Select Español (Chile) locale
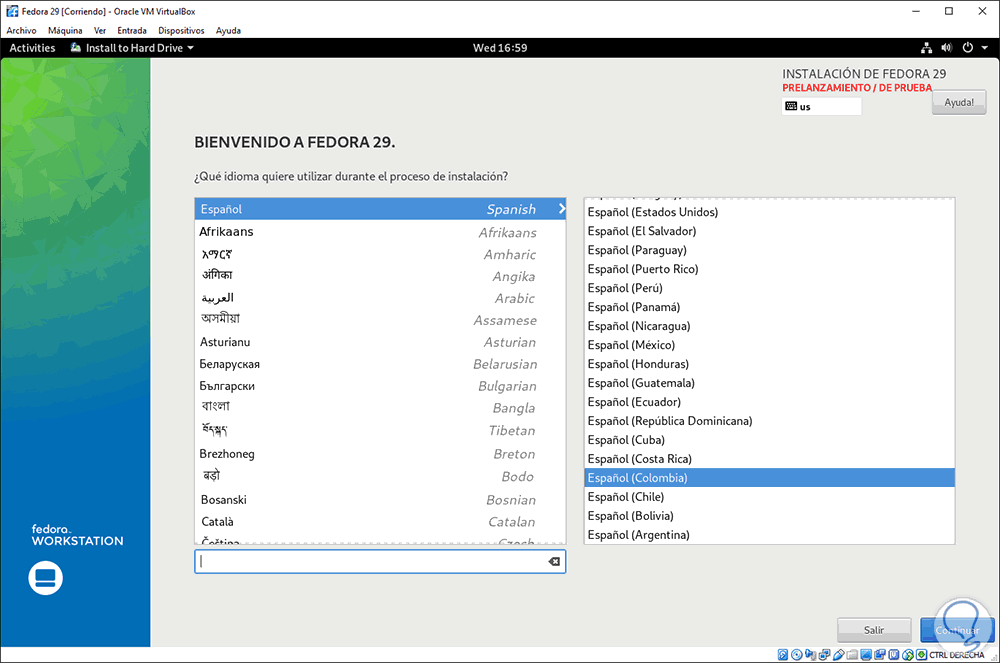The height and width of the screenshot is (663, 1000). tap(769, 497)
